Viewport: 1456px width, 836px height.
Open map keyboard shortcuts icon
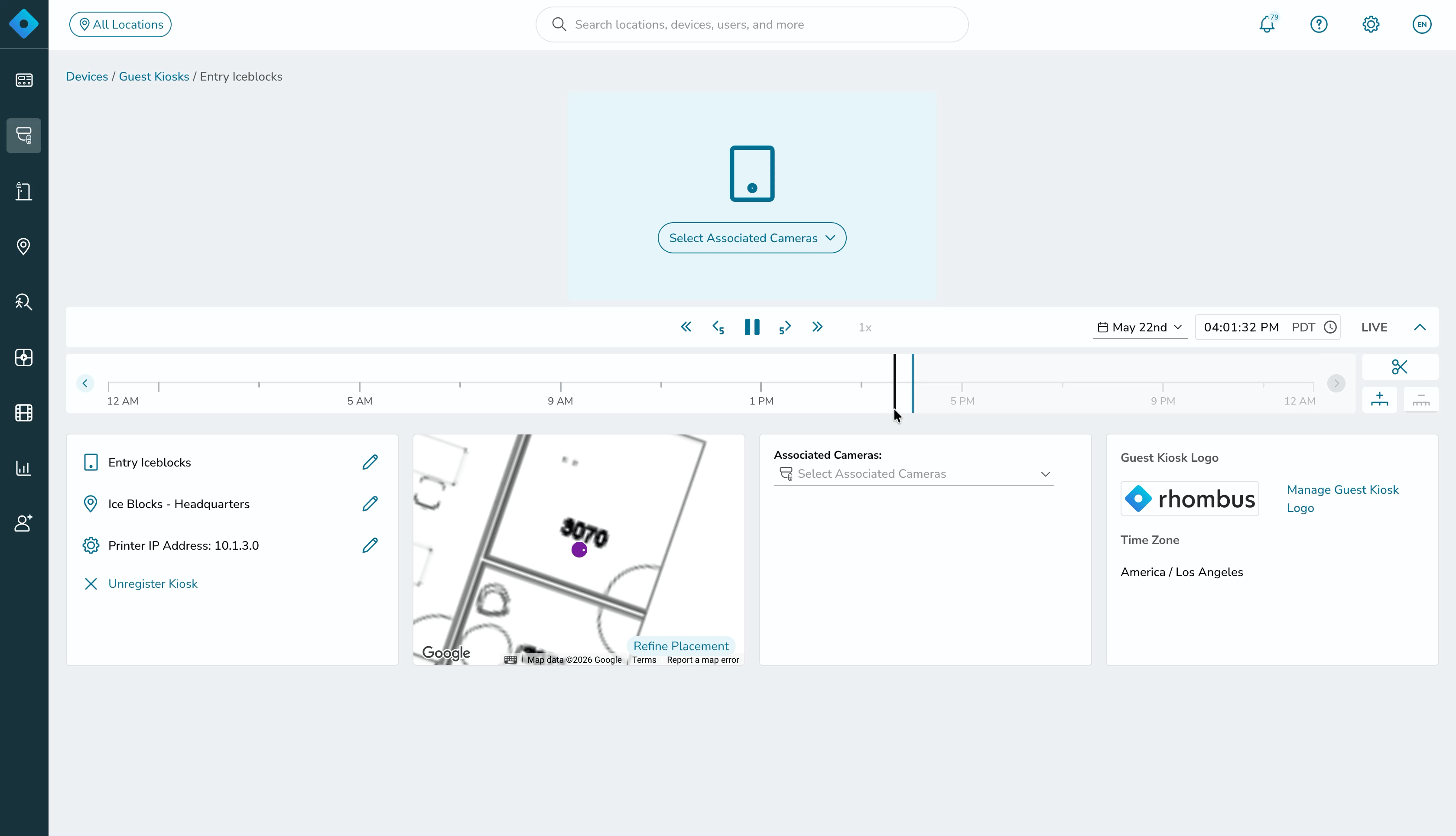coord(510,660)
